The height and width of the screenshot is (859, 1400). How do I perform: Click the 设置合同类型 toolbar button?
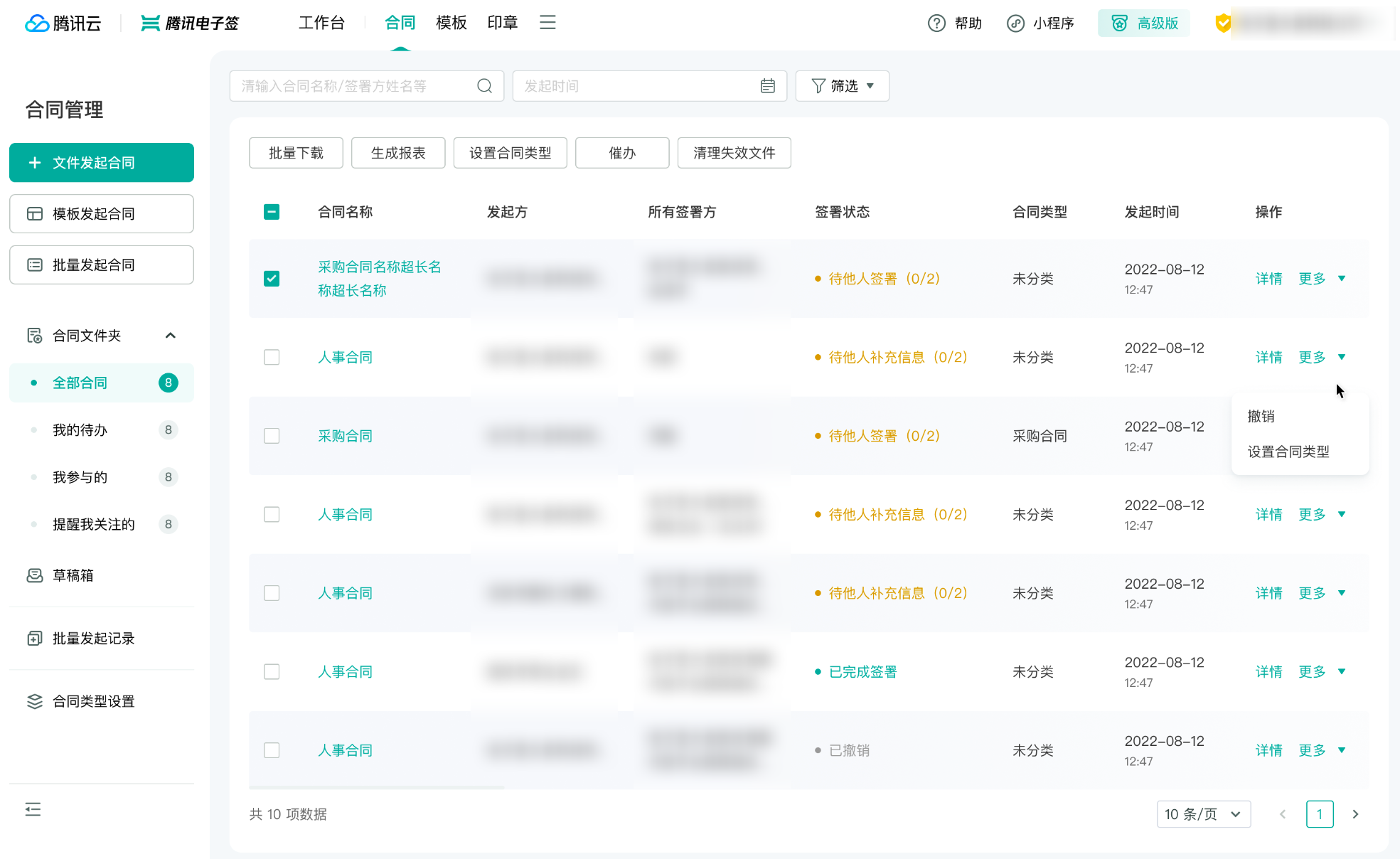pos(511,153)
